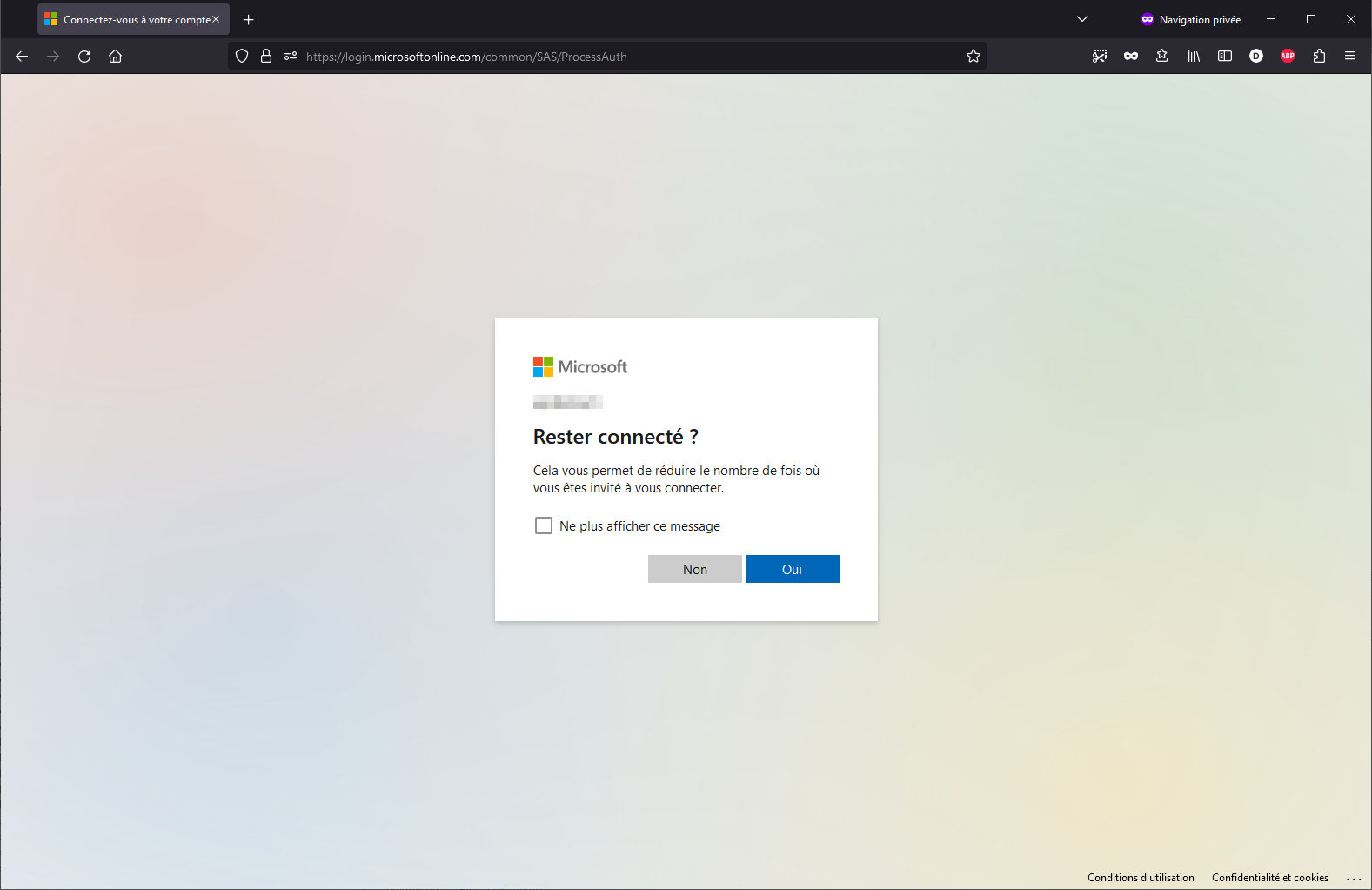Click the private mask extension icon in toolbar
Viewport: 1372px width, 890px height.
pos(1131,57)
